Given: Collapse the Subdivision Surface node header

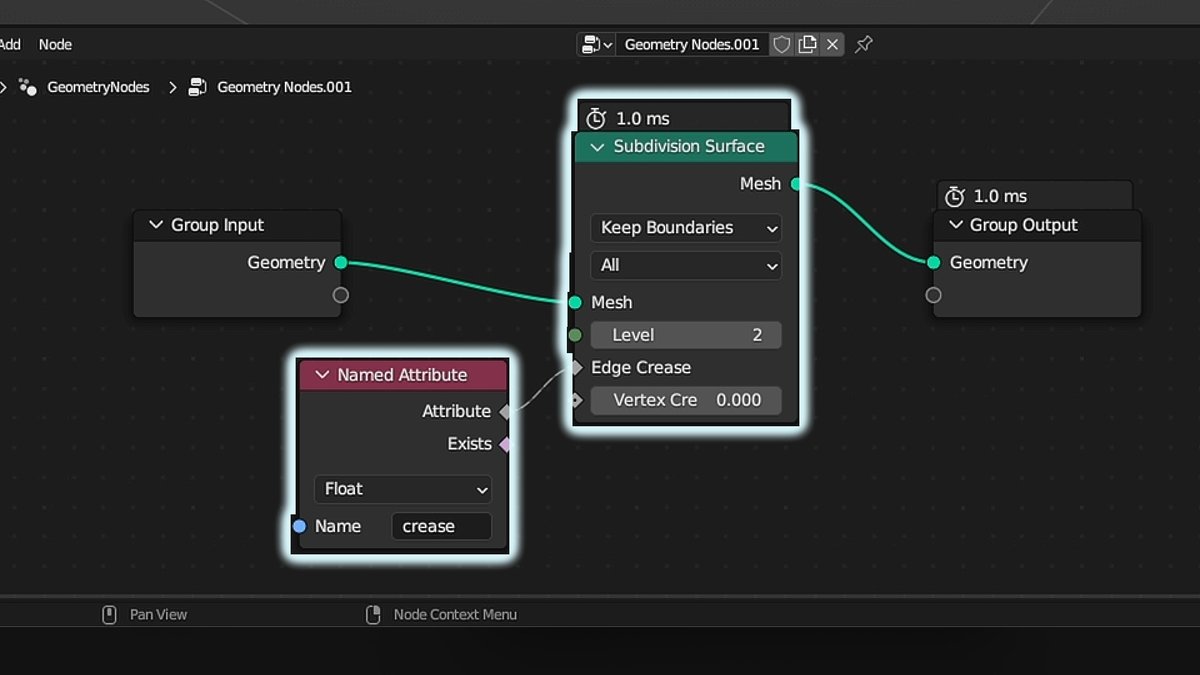Looking at the screenshot, I should (x=597, y=146).
